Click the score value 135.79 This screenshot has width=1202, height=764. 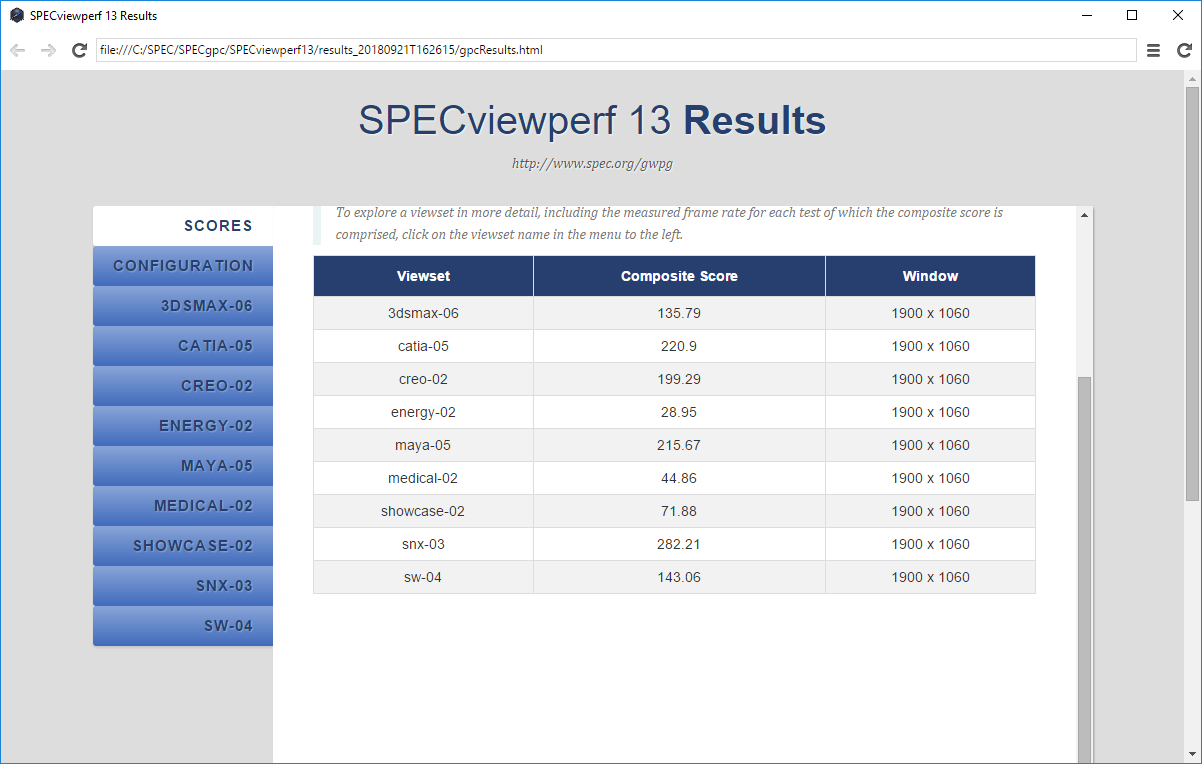(x=679, y=313)
